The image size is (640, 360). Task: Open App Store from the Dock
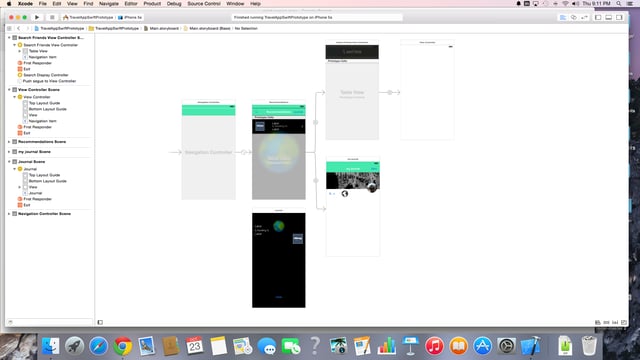pyautogui.click(x=482, y=346)
